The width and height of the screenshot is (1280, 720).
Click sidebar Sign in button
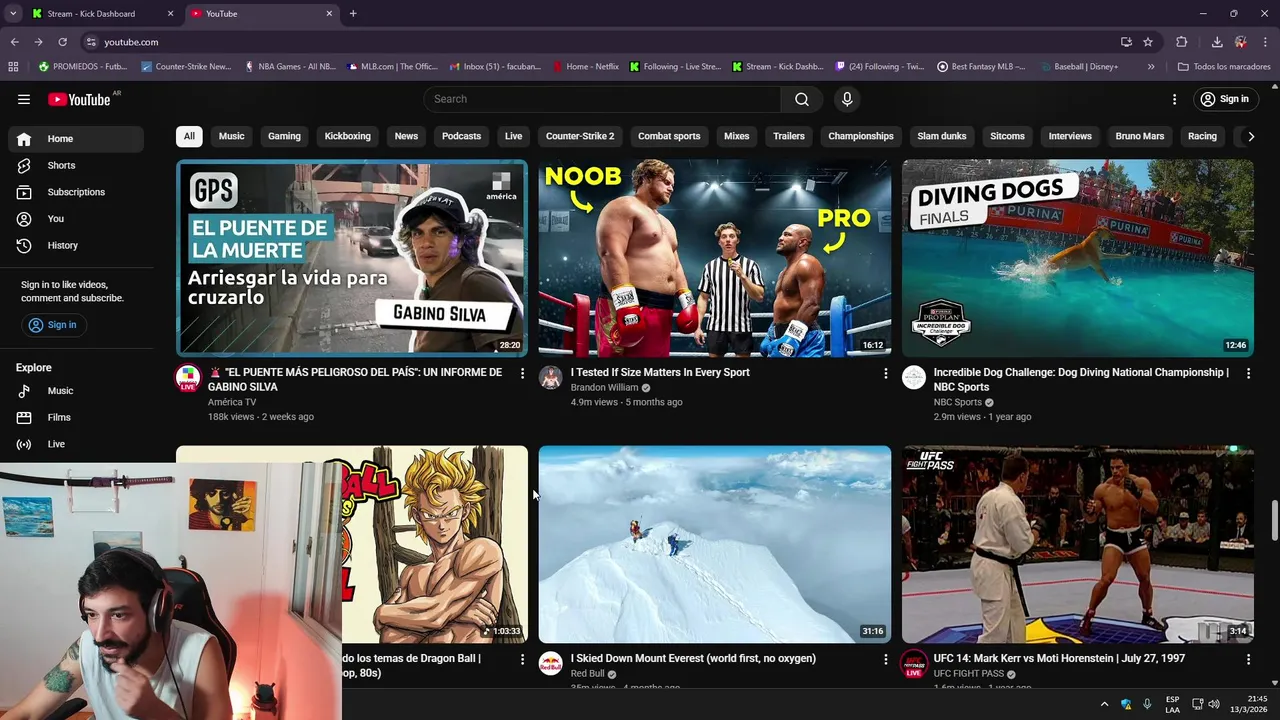tap(53, 325)
